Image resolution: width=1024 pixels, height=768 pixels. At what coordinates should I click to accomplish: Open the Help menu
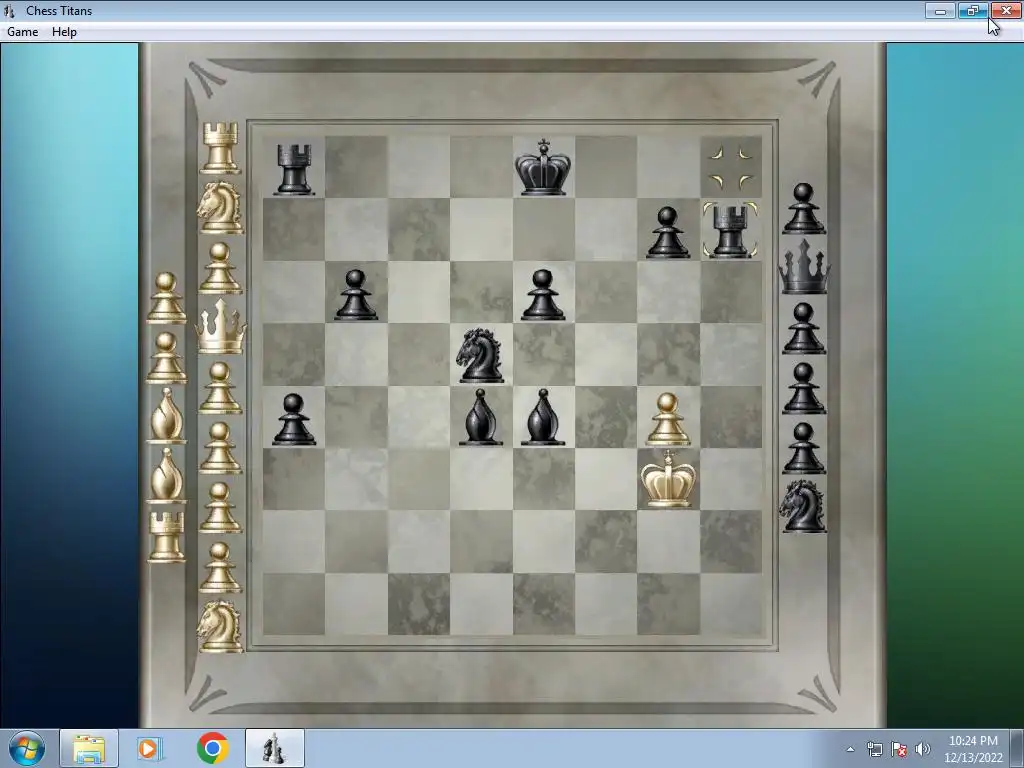[x=64, y=31]
